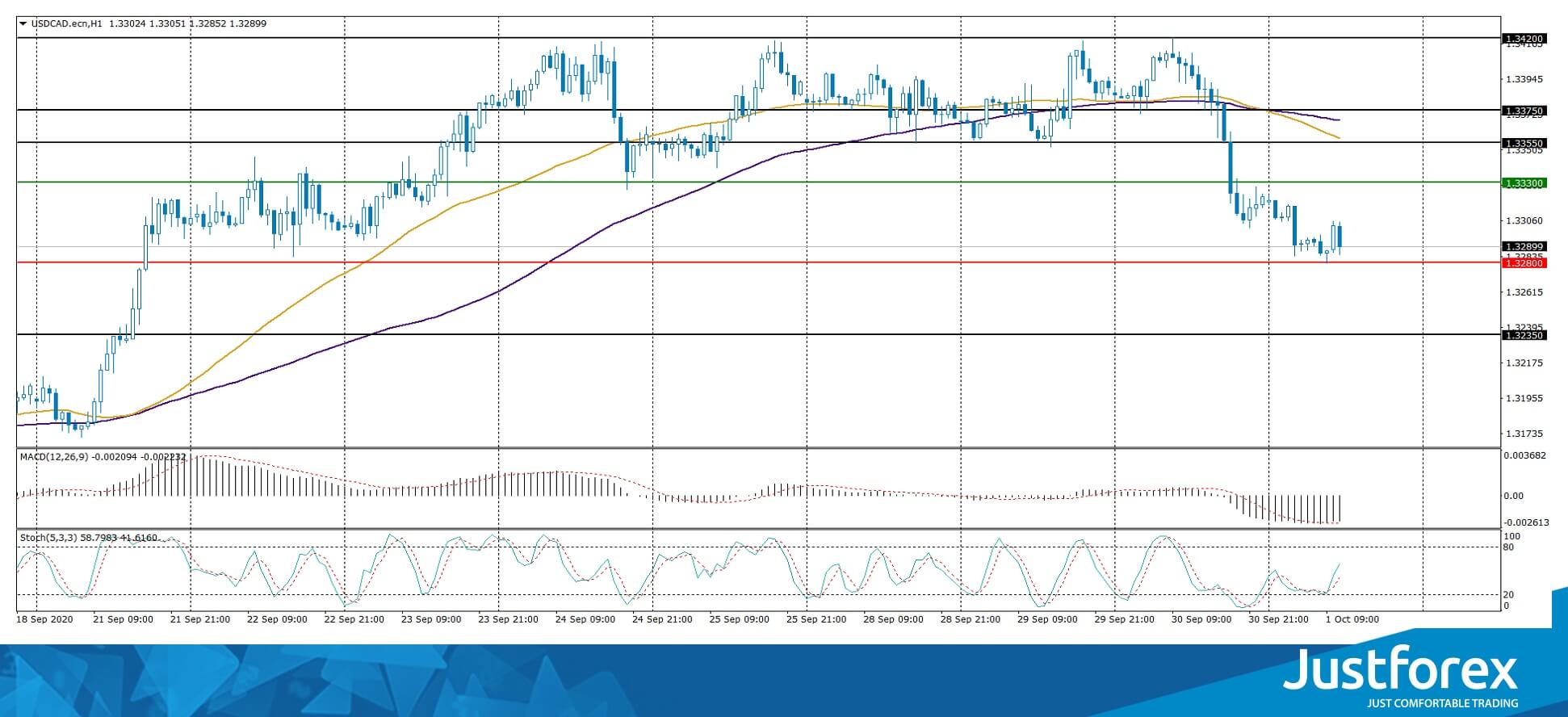Click the 1.32175 value on price axis
The width and height of the screenshot is (1568, 717).
coord(1524,363)
